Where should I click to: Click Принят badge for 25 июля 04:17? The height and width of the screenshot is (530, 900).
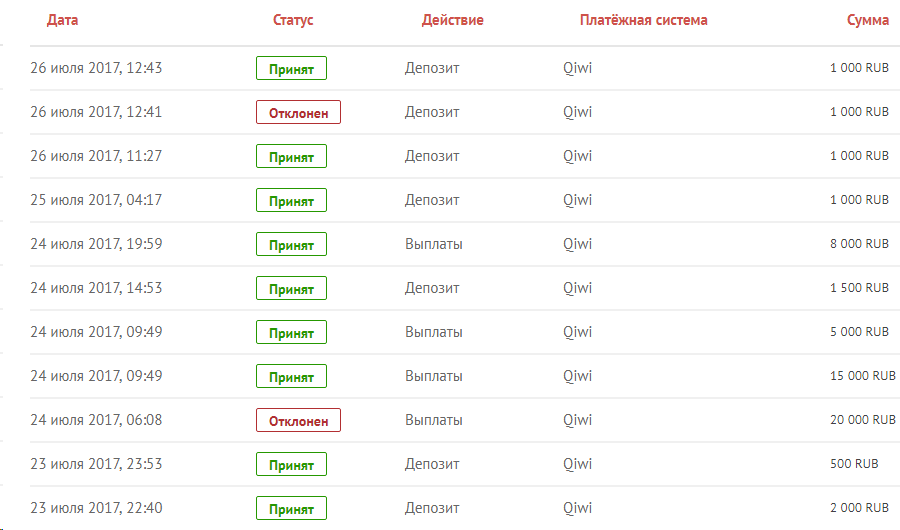click(x=292, y=200)
